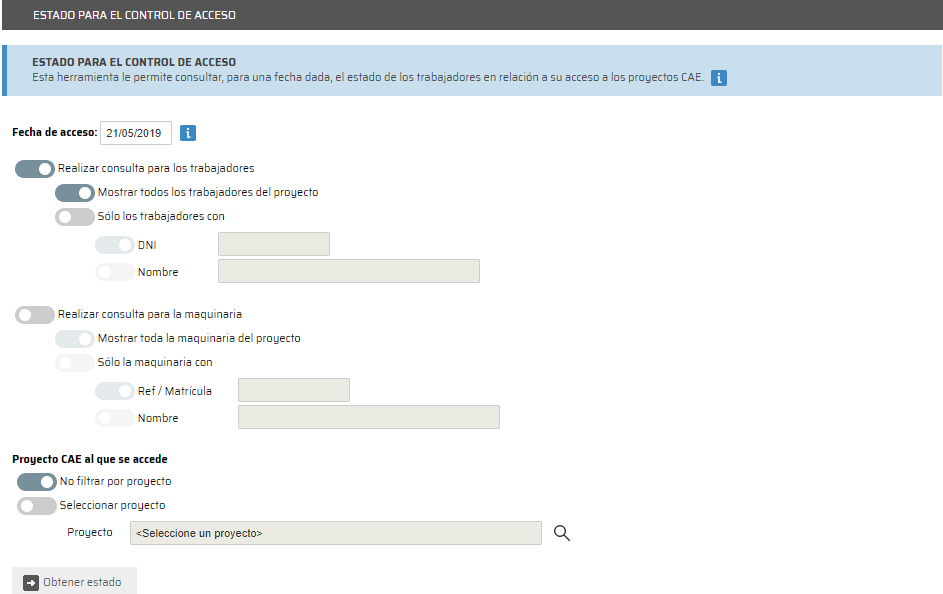This screenshot has width=943, height=594.
Task: Click the Ref / Matrícula text field
Action: click(293, 390)
